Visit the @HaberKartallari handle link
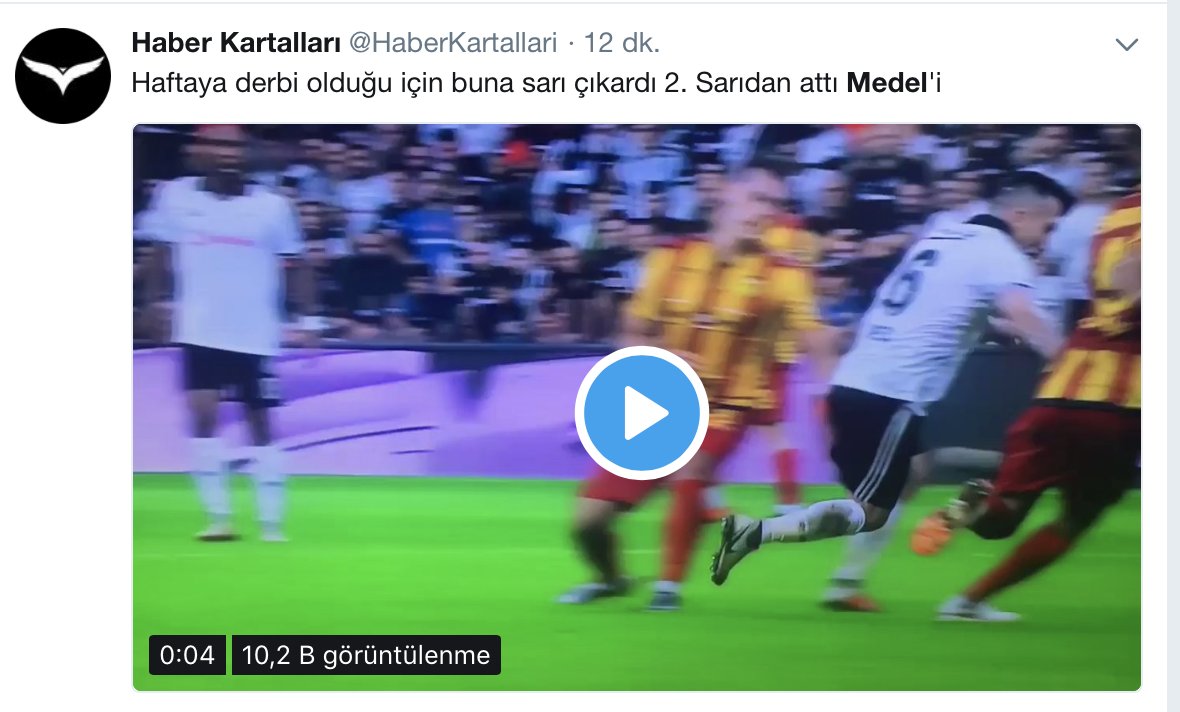The width and height of the screenshot is (1180, 712). pyautogui.click(x=454, y=43)
